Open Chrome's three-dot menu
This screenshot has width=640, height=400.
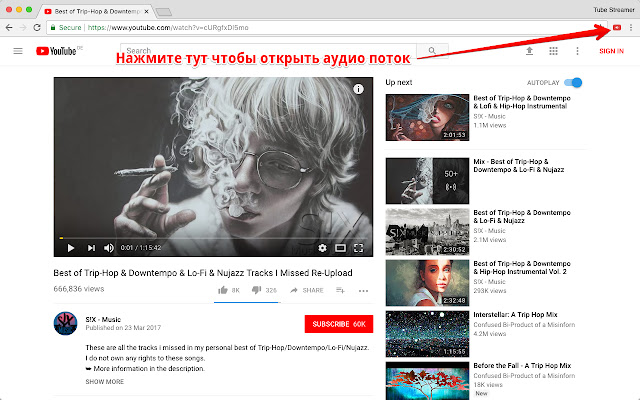[631, 27]
